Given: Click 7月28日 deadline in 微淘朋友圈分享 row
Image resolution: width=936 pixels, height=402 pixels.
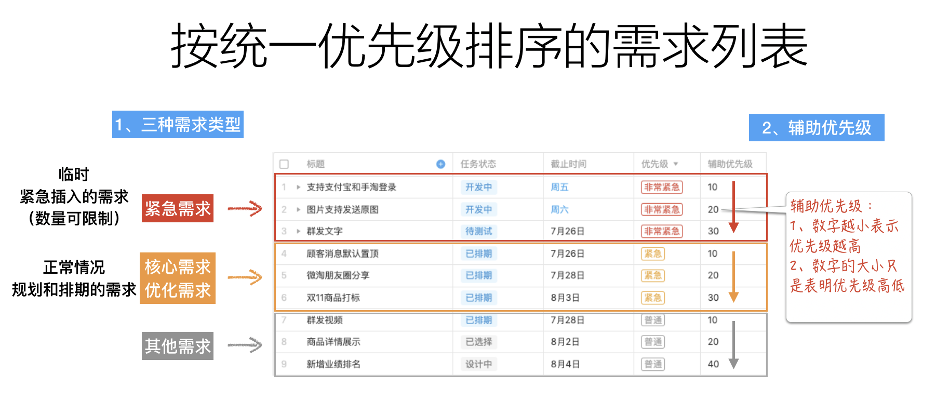Looking at the screenshot, I should (567, 275).
